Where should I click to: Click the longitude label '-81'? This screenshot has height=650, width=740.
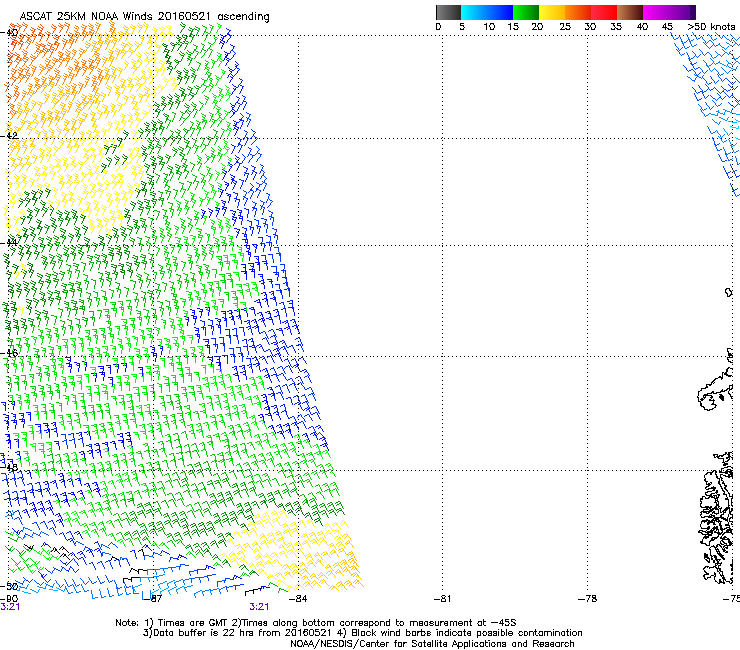tap(442, 599)
